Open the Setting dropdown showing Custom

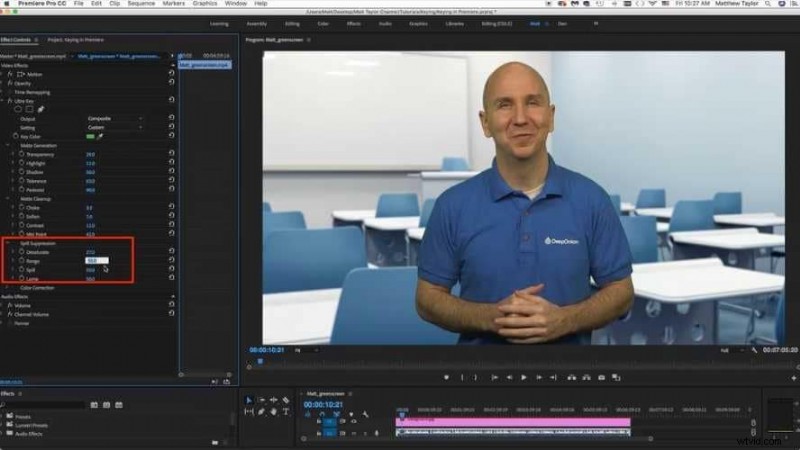tap(115, 128)
